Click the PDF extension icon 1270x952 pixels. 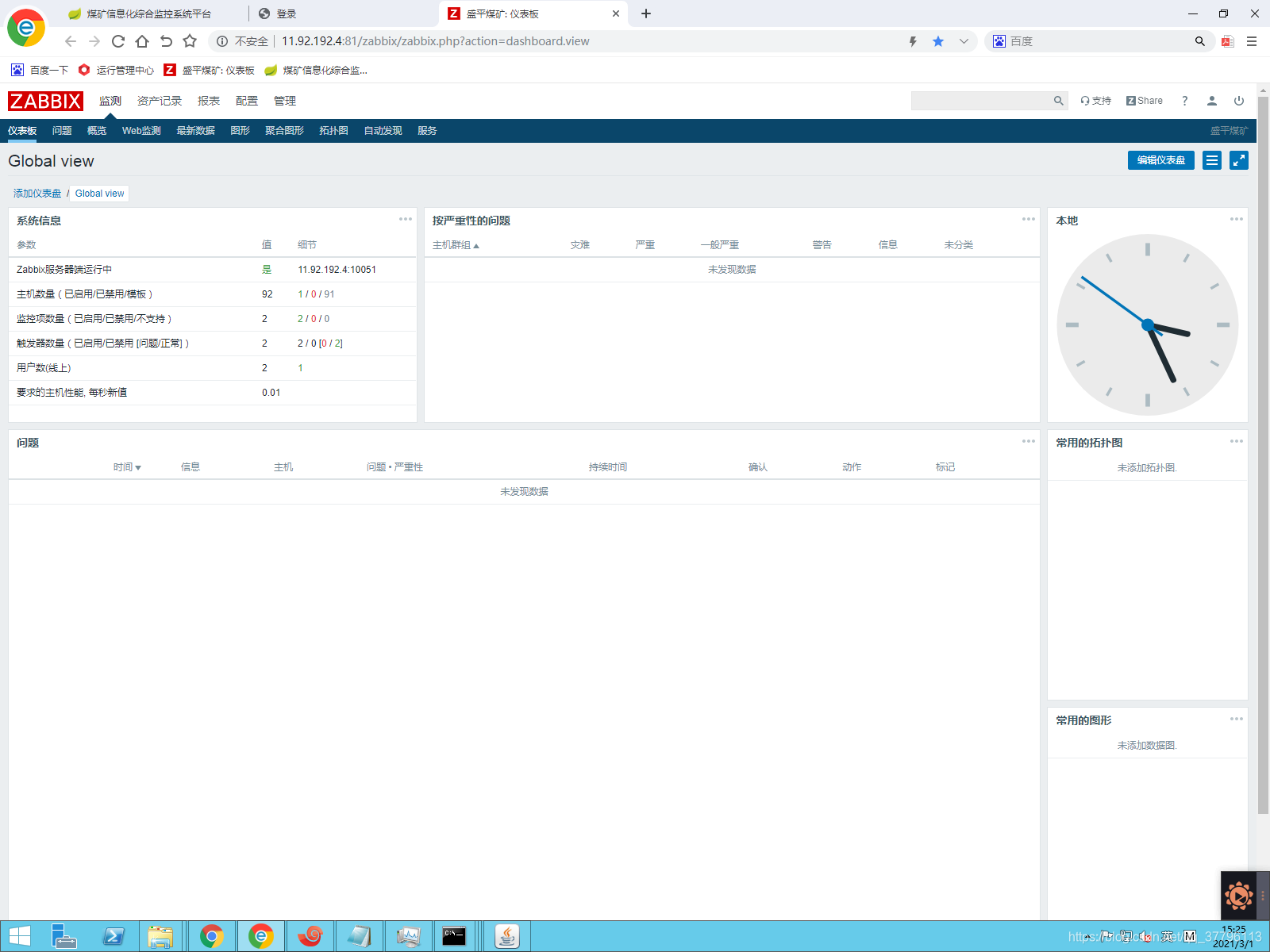coord(1228,41)
